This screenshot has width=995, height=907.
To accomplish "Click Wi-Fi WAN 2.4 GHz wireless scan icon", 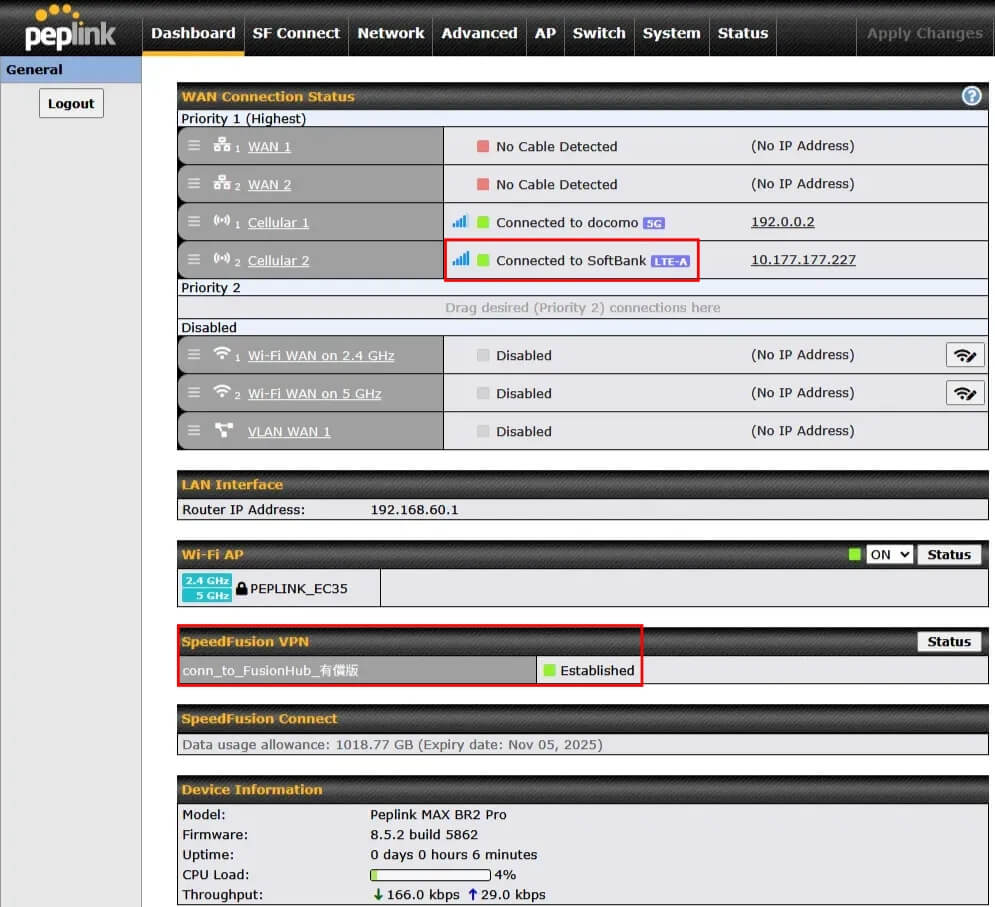I will pyautogui.click(x=965, y=355).
